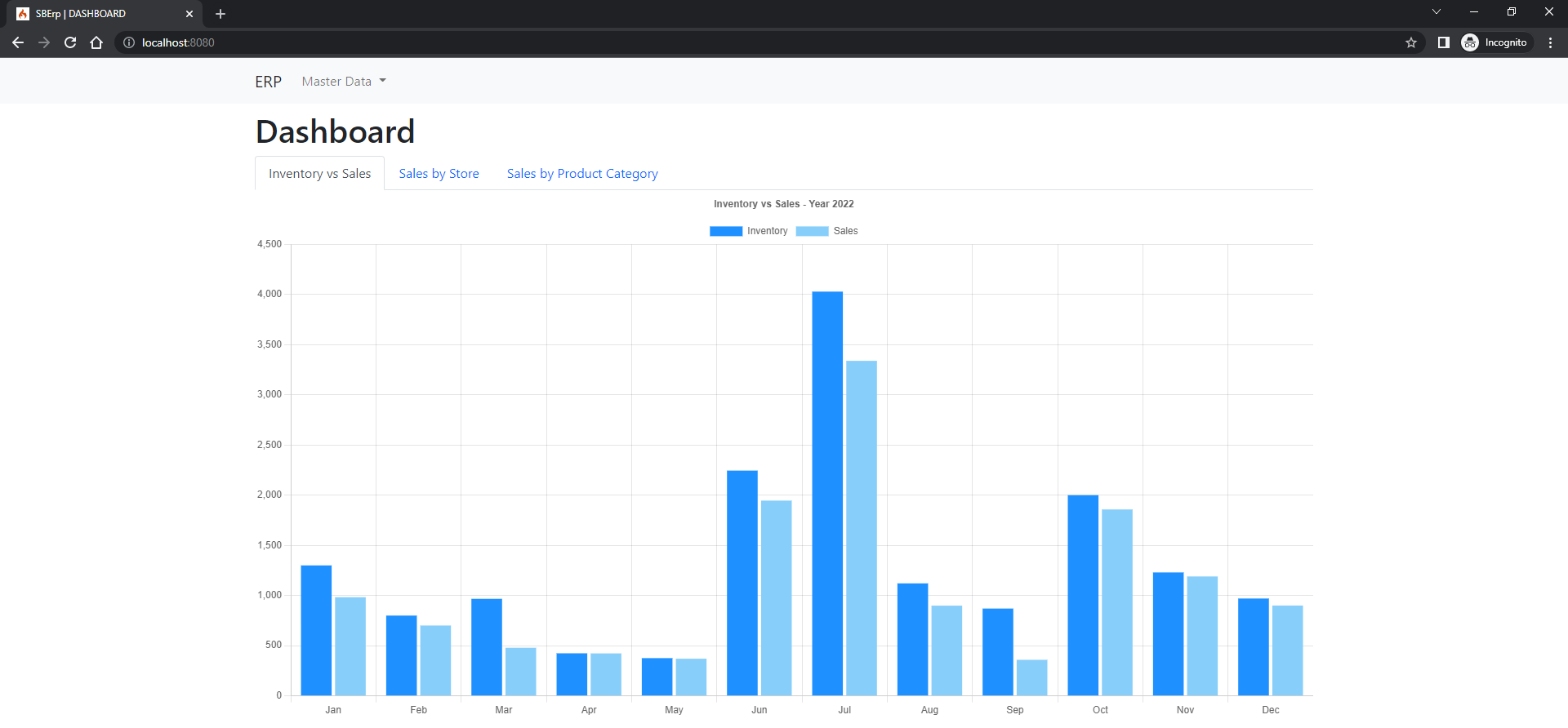Bookmark this page with the star icon

pos(1411,42)
